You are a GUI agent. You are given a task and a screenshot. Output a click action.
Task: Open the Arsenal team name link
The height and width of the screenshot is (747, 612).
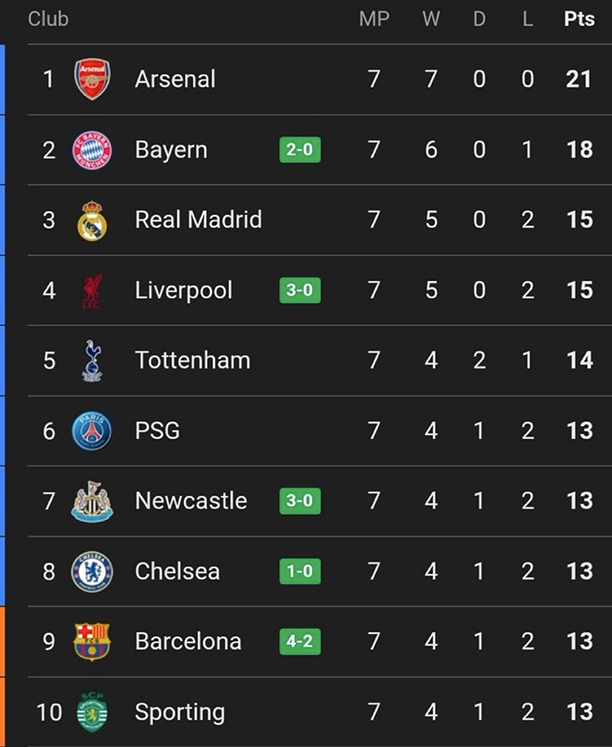(175, 79)
